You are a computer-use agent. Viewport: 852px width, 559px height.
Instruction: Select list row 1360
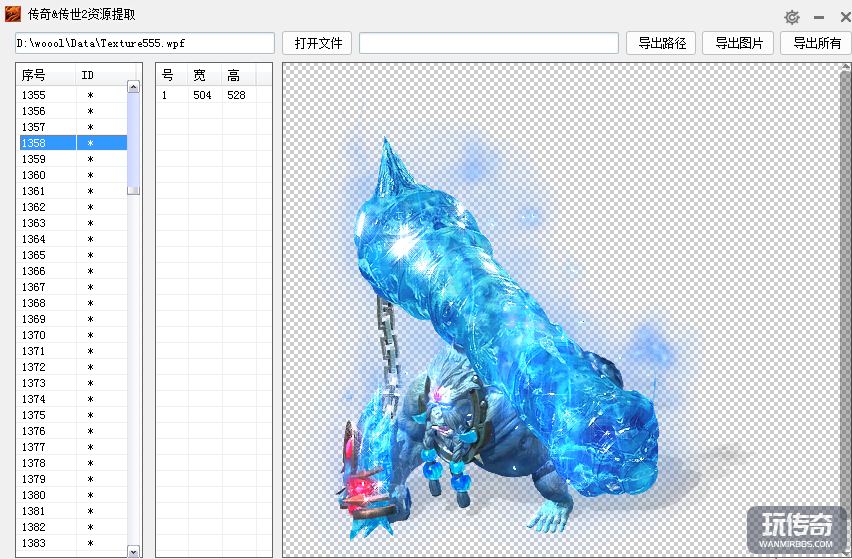pyautogui.click(x=73, y=175)
